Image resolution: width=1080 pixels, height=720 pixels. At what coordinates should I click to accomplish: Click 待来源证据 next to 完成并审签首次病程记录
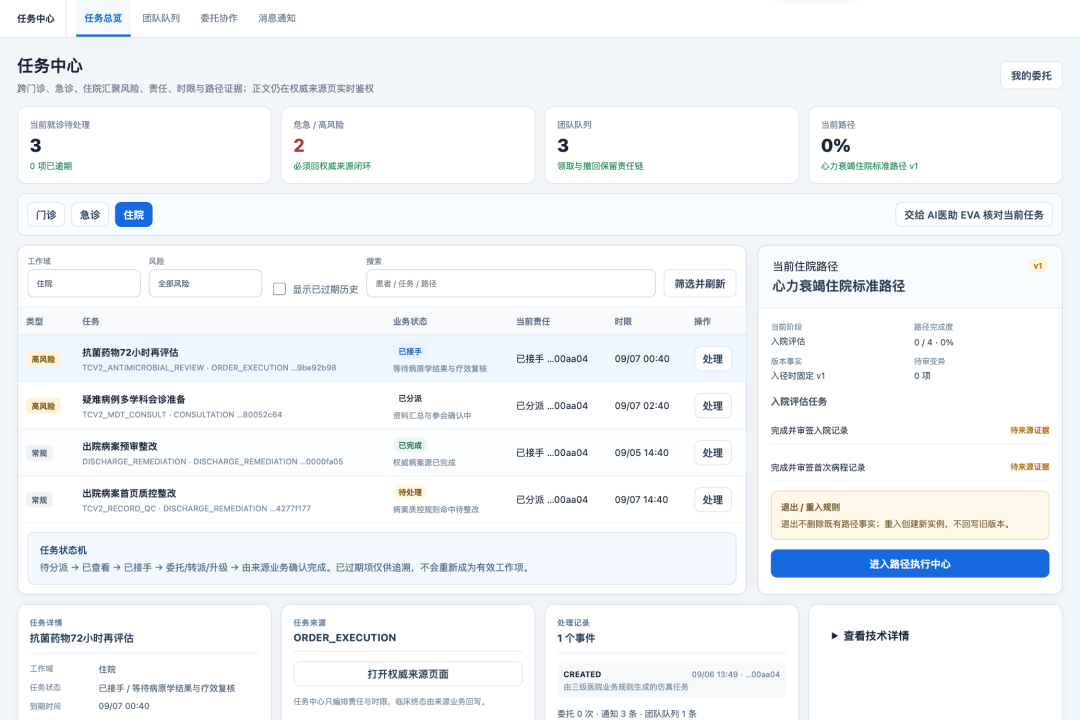(x=1030, y=466)
